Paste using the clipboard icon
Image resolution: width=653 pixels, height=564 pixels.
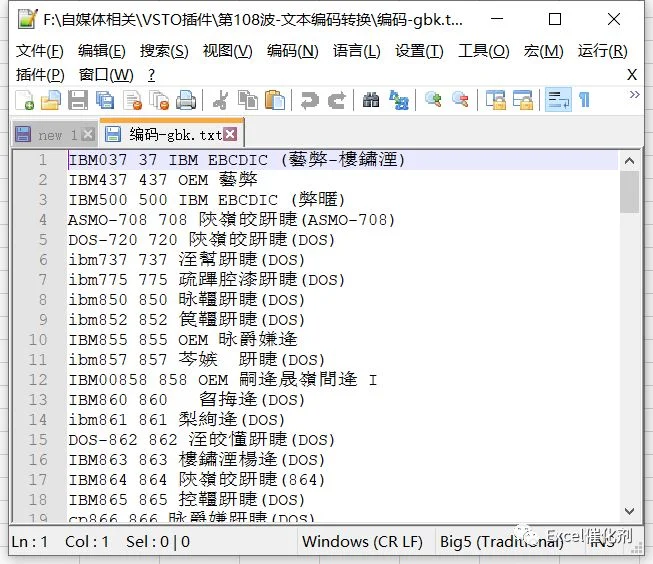(275, 100)
